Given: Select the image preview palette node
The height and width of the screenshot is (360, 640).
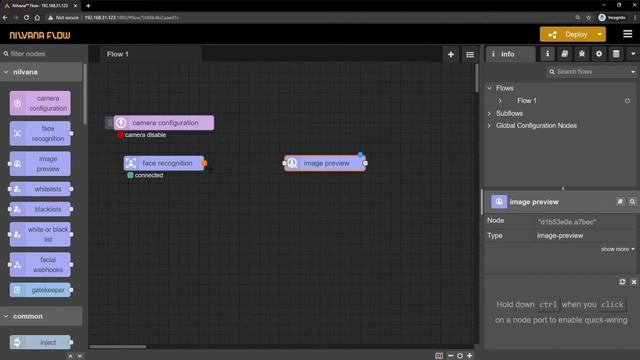Looking at the screenshot, I should pyautogui.click(x=40, y=164).
